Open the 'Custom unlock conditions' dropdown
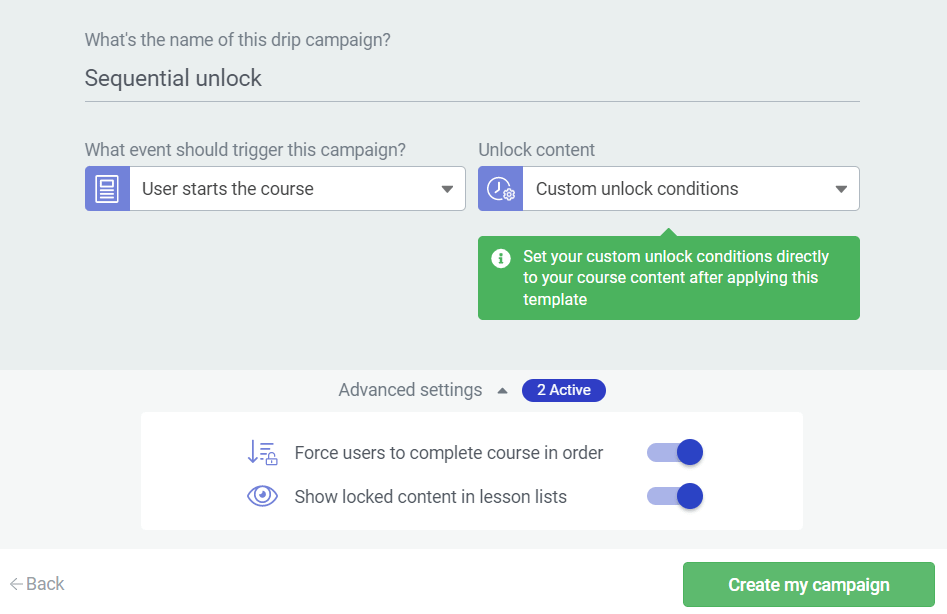Screen dimensions: 947x614 680,189
